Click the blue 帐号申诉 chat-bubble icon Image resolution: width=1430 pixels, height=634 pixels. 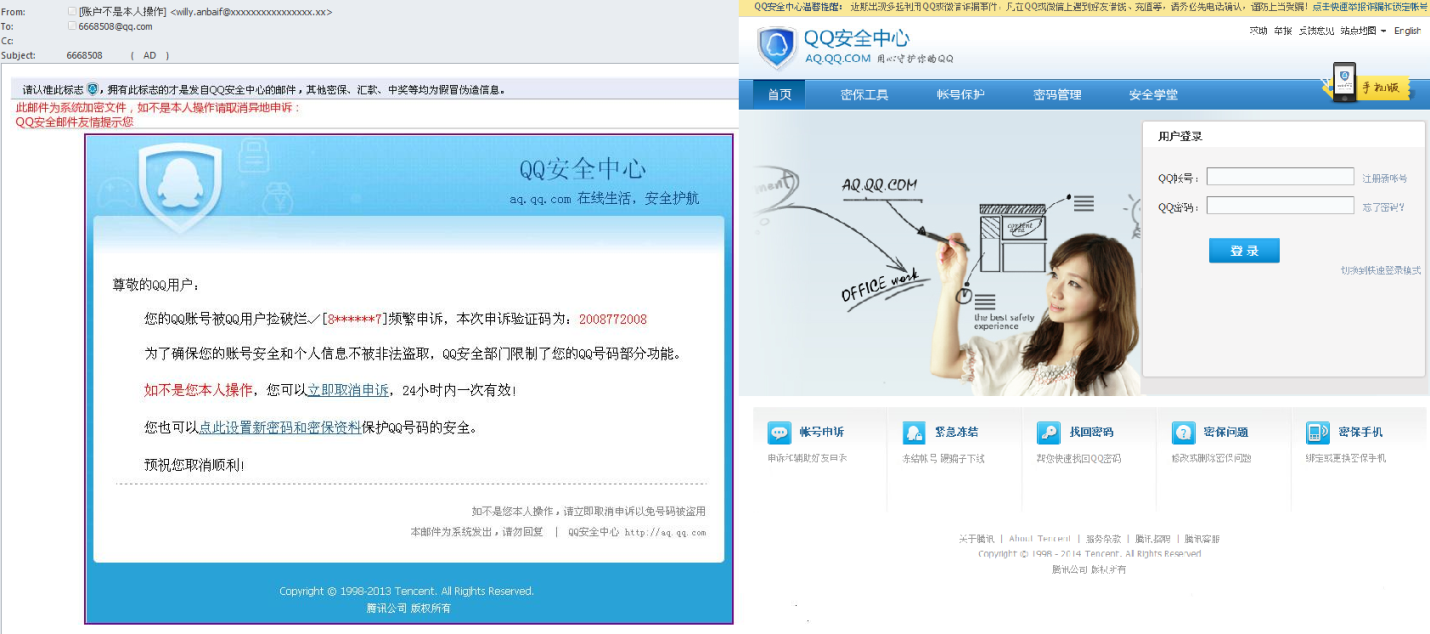click(x=779, y=433)
